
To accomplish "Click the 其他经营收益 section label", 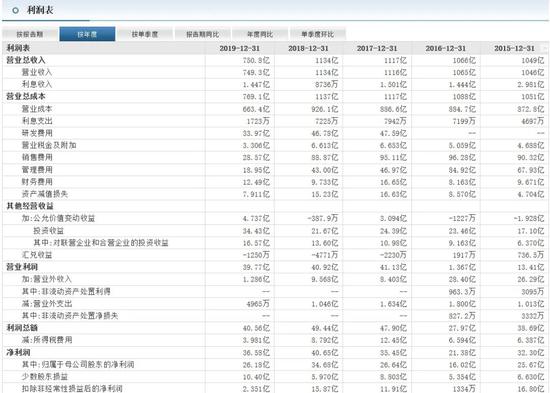I will tap(30, 206).
